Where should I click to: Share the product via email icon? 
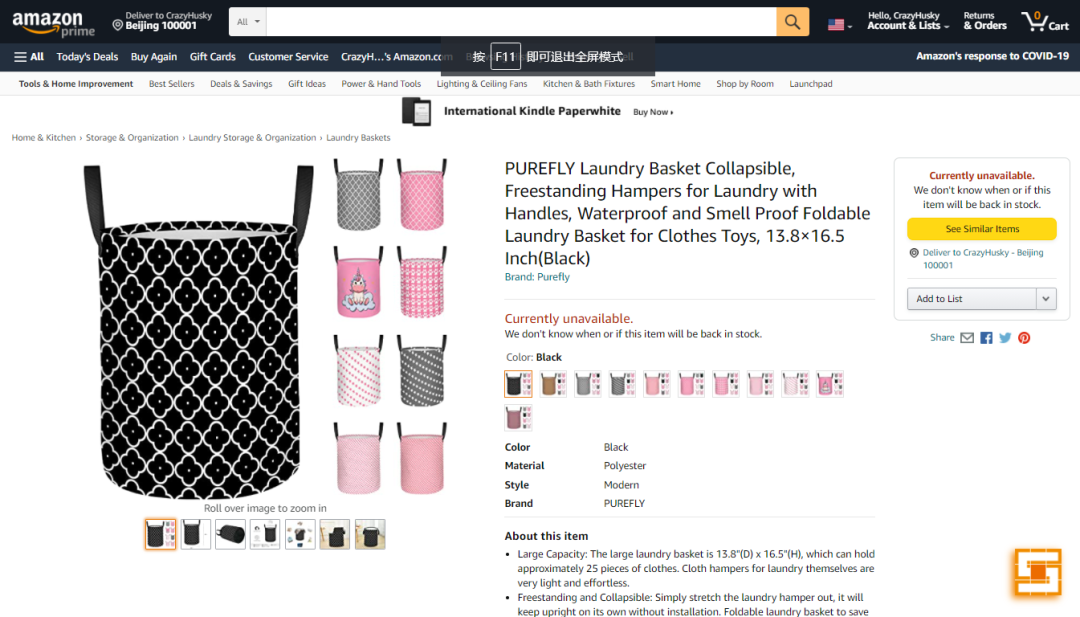point(967,338)
